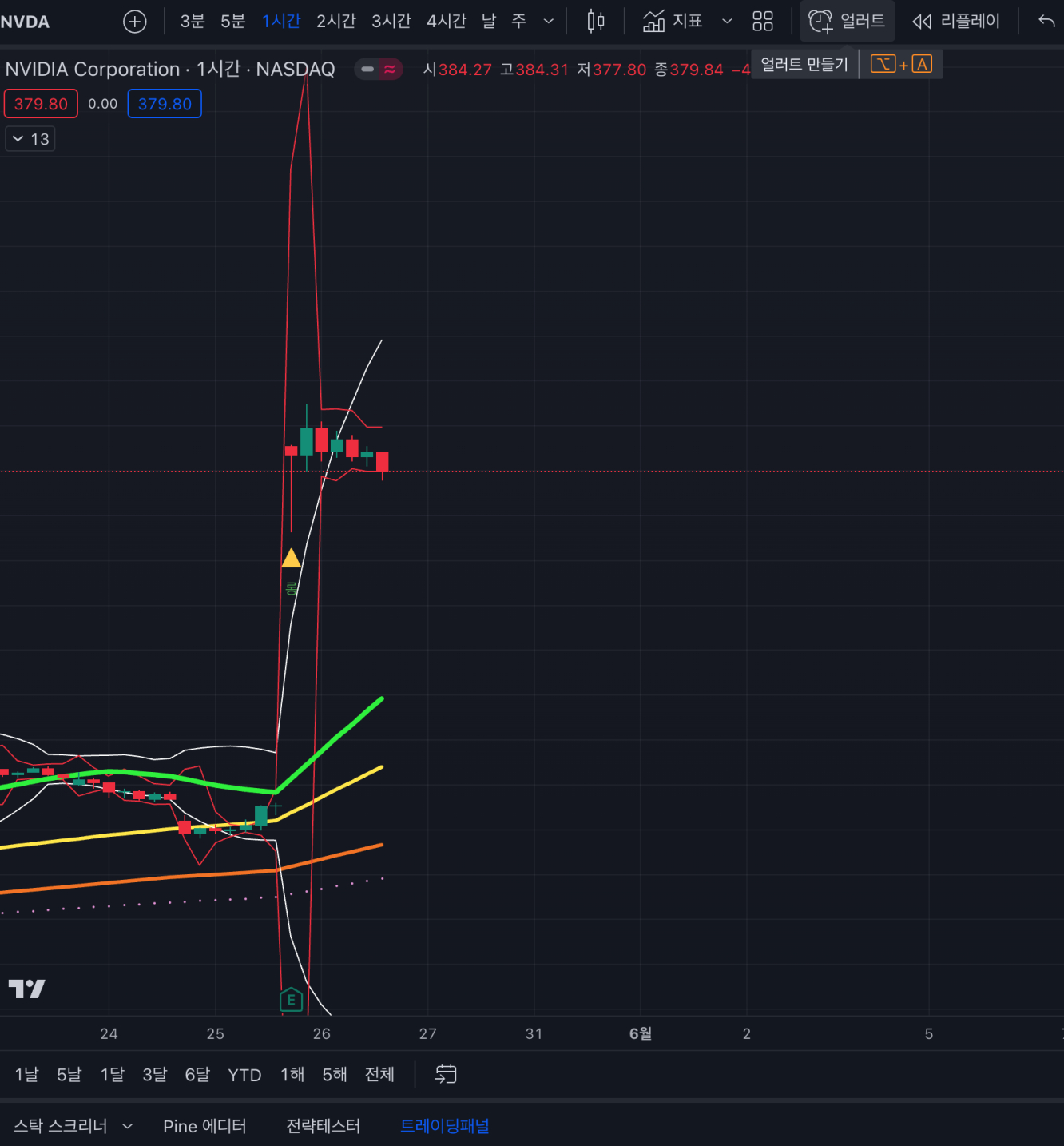Open the timeframe interval dropdown arrow

(x=549, y=22)
